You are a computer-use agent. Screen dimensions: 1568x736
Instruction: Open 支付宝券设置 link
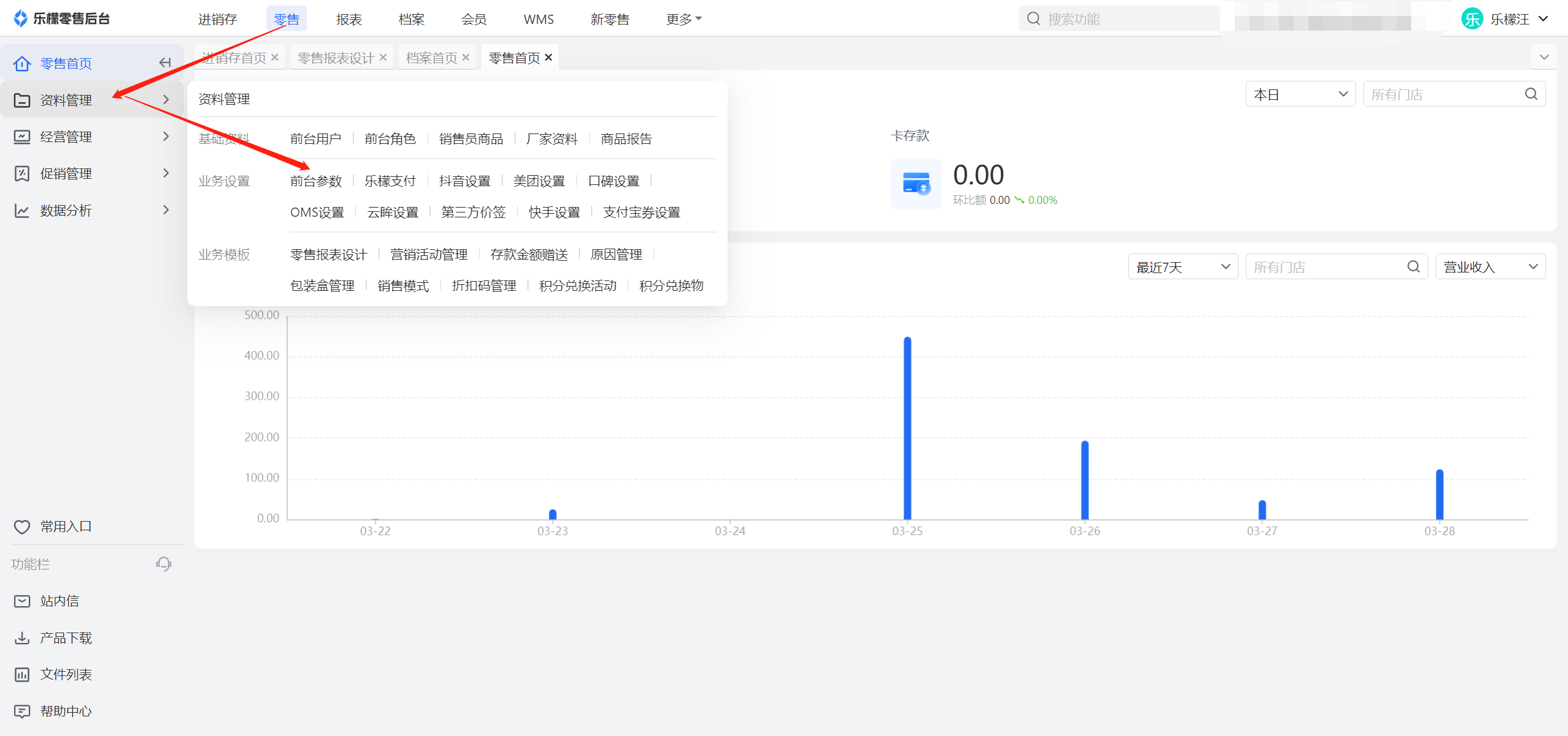click(641, 212)
